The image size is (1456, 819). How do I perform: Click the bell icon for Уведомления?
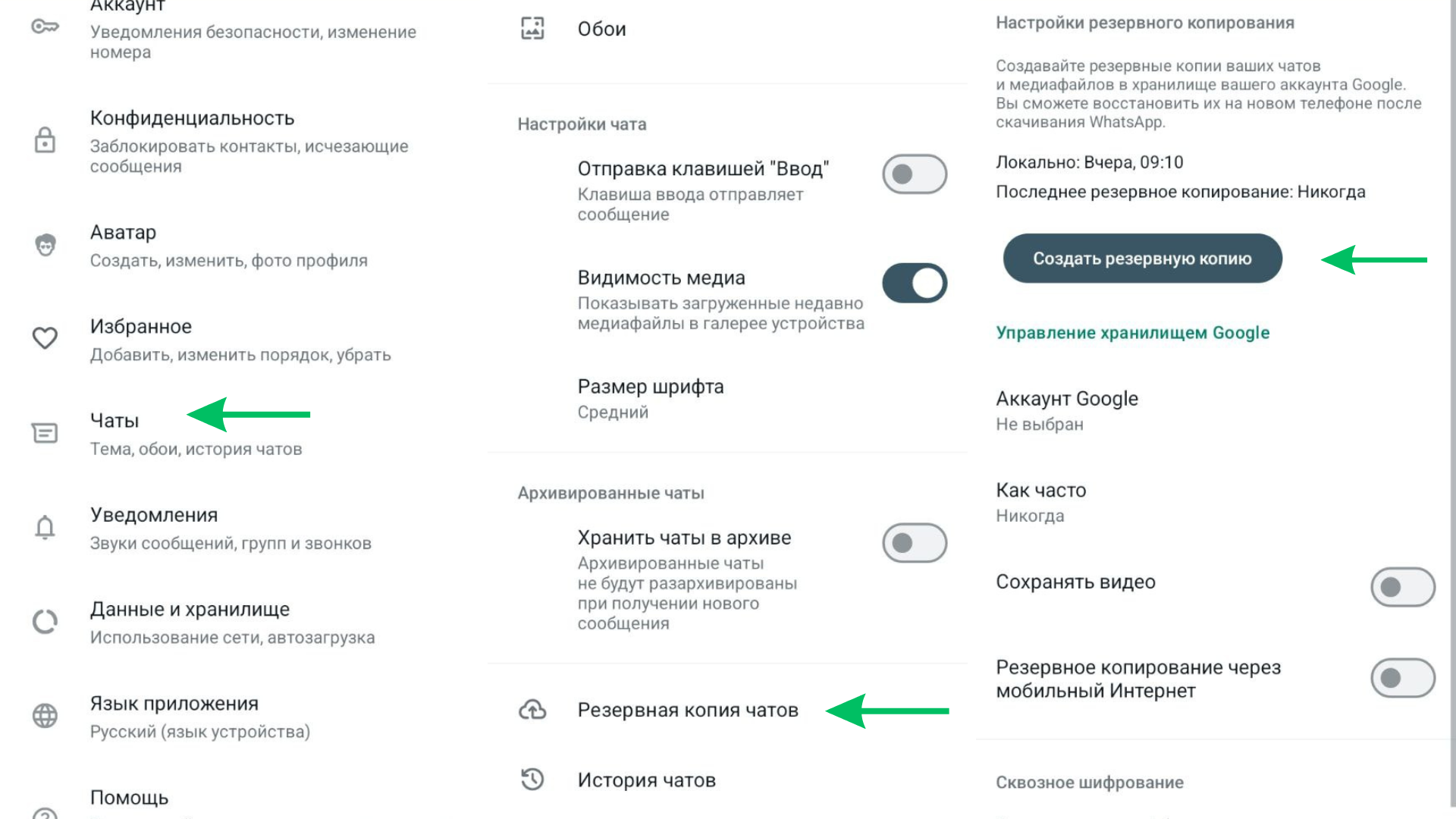pyautogui.click(x=45, y=527)
